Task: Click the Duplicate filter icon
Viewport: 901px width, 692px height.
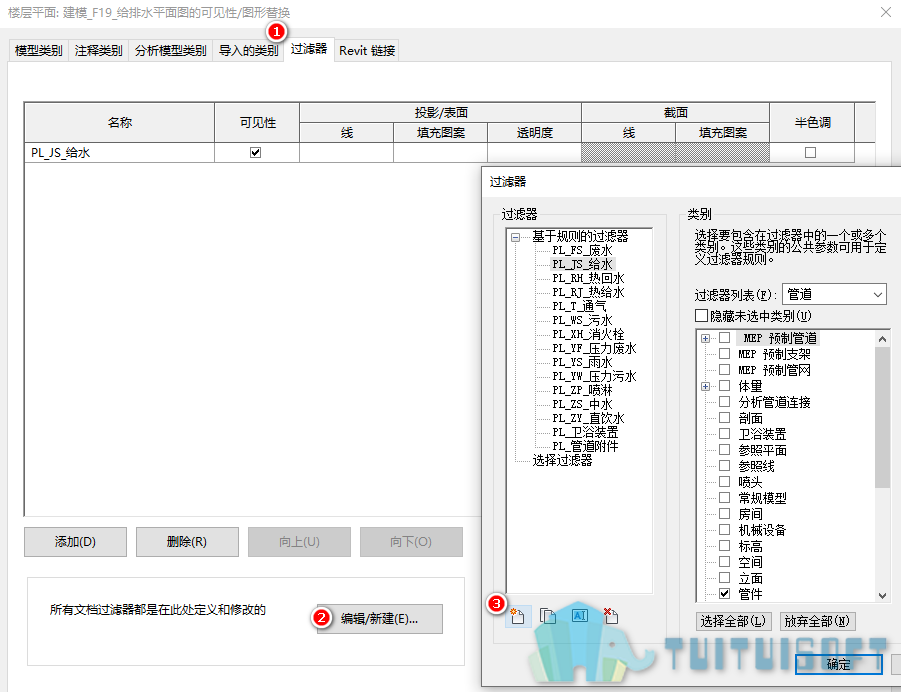Action: (548, 616)
